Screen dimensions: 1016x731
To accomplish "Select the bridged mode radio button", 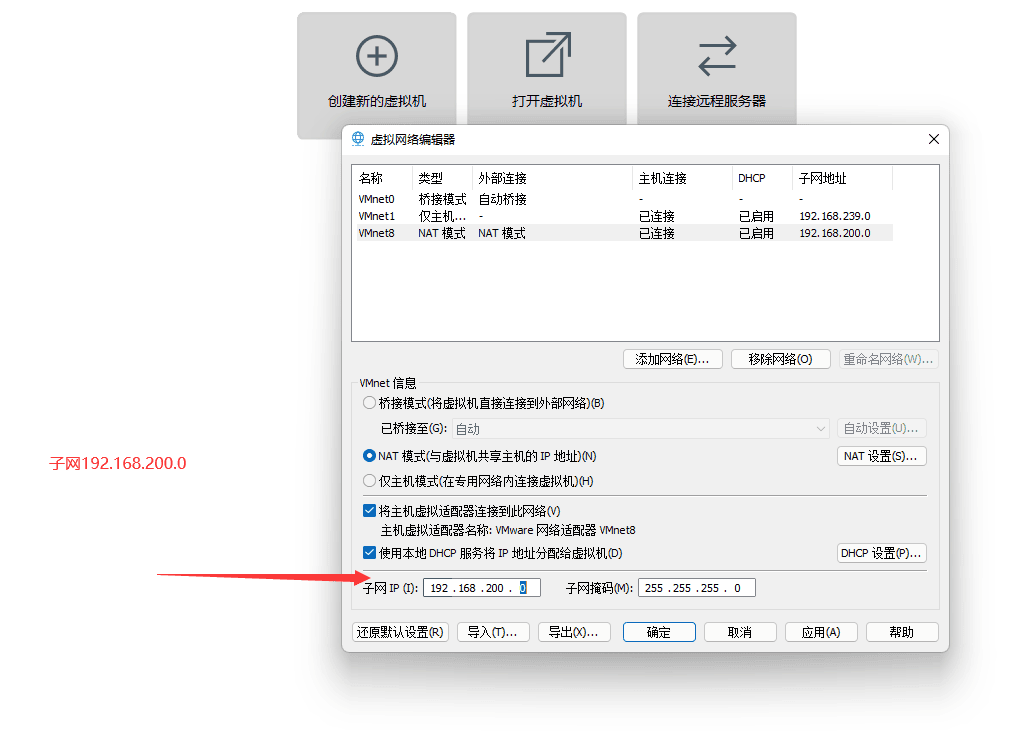I will click(x=370, y=403).
